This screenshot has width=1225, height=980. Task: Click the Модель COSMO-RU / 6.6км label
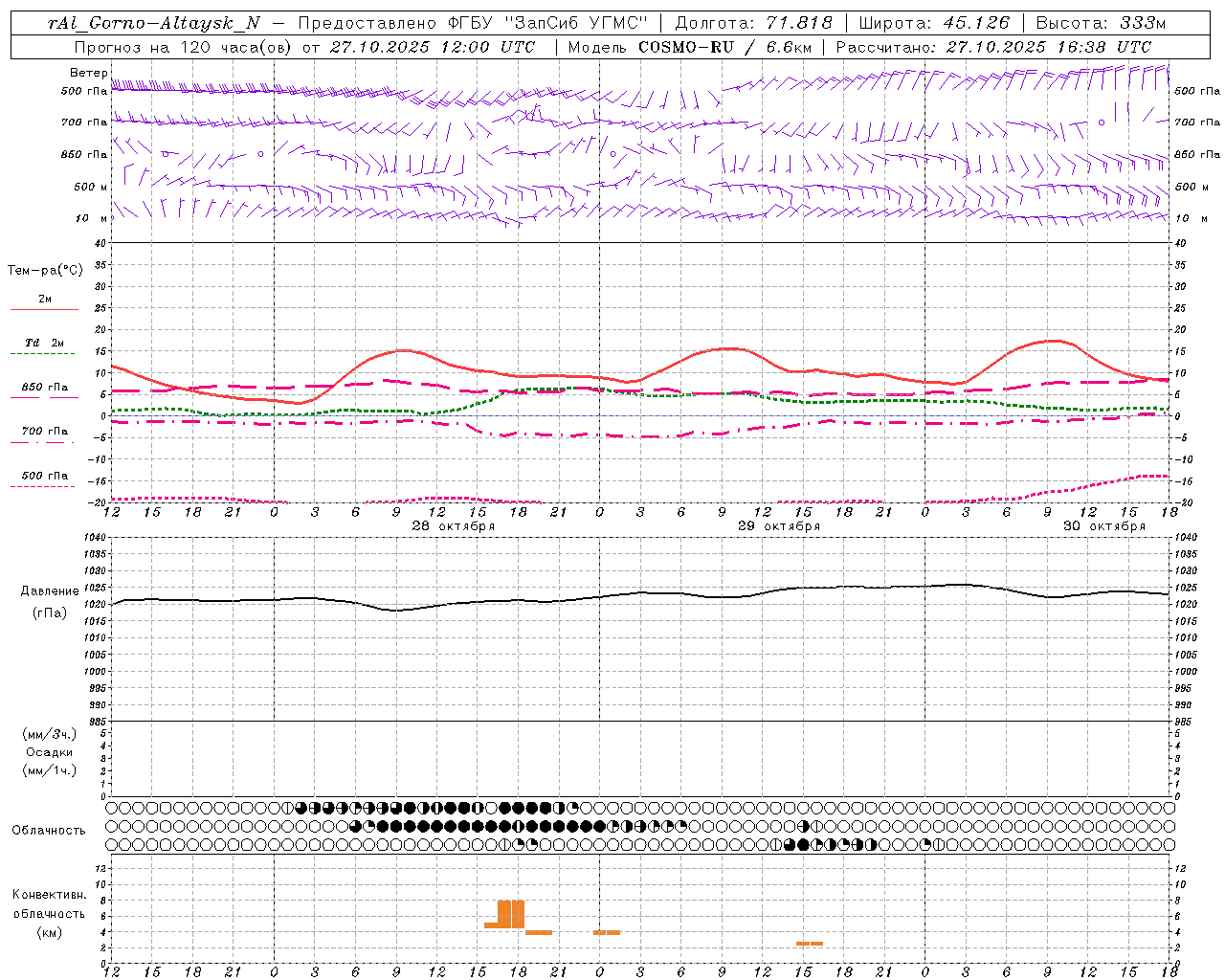[x=689, y=47]
